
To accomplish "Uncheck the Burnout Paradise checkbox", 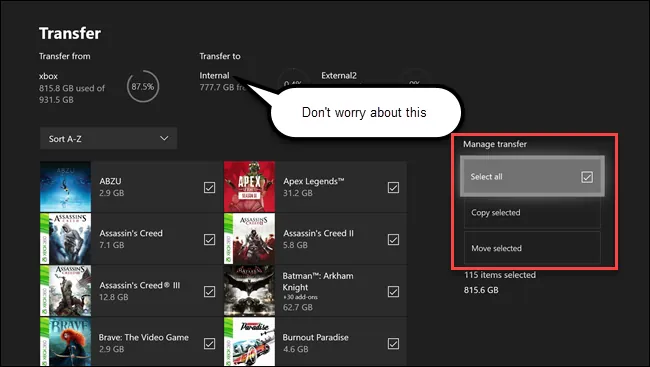I will coord(393,343).
